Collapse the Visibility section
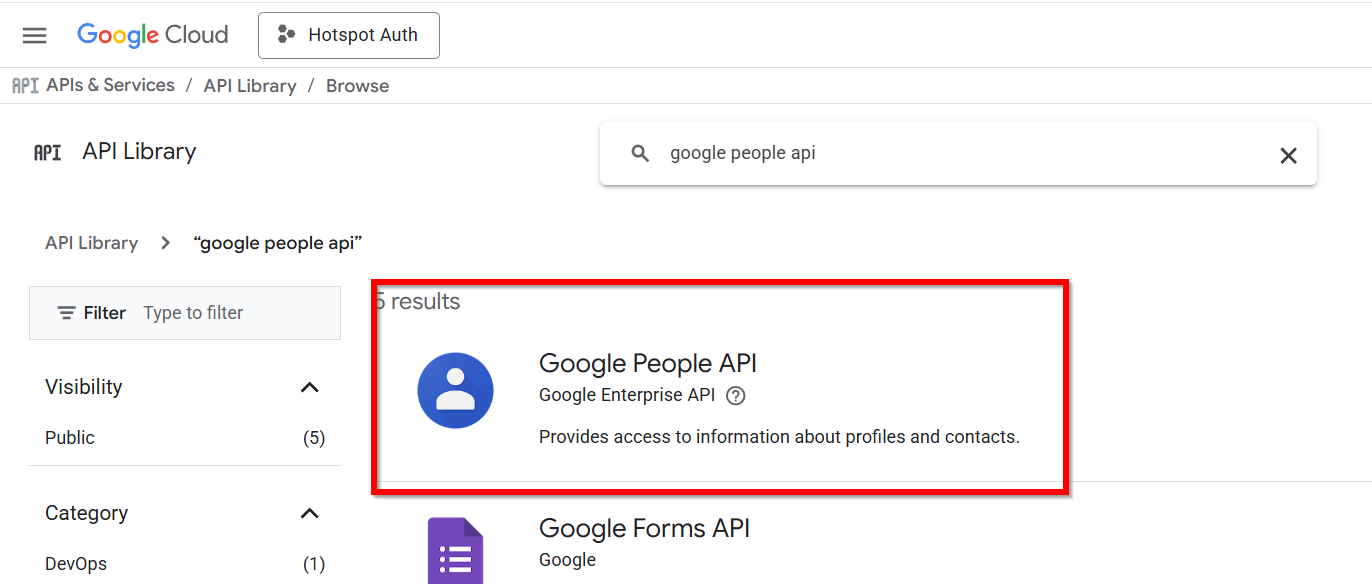The width and height of the screenshot is (1372, 584). click(310, 387)
